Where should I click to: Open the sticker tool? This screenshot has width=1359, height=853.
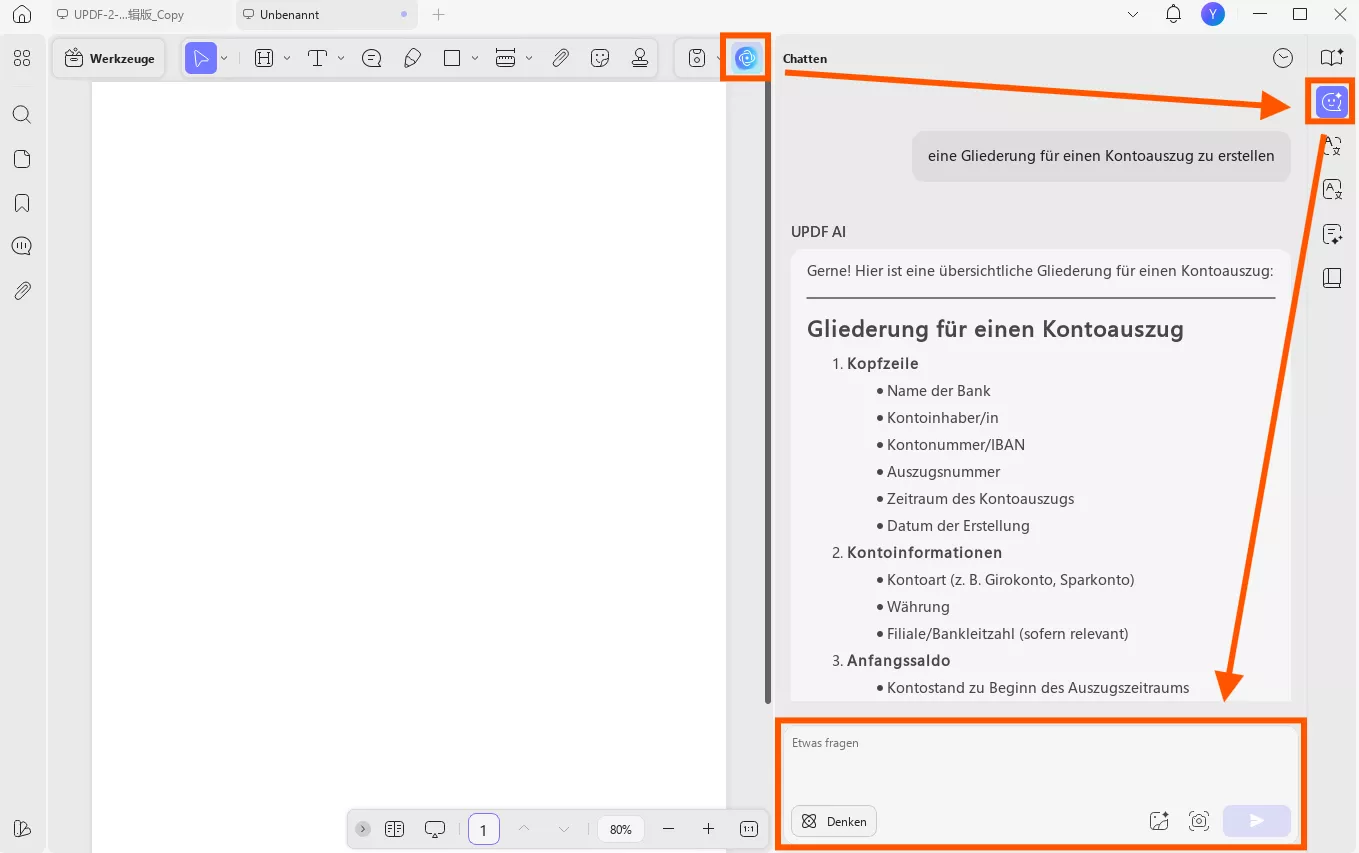click(x=600, y=58)
